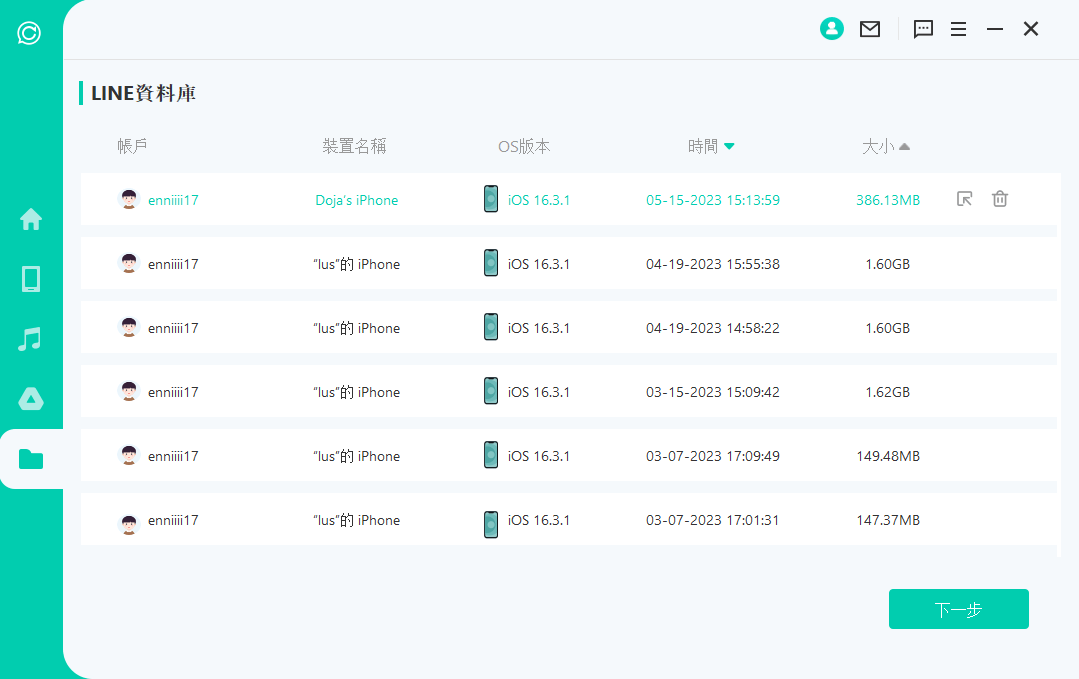
Task: Click the phone device sidebar icon
Action: [x=31, y=279]
